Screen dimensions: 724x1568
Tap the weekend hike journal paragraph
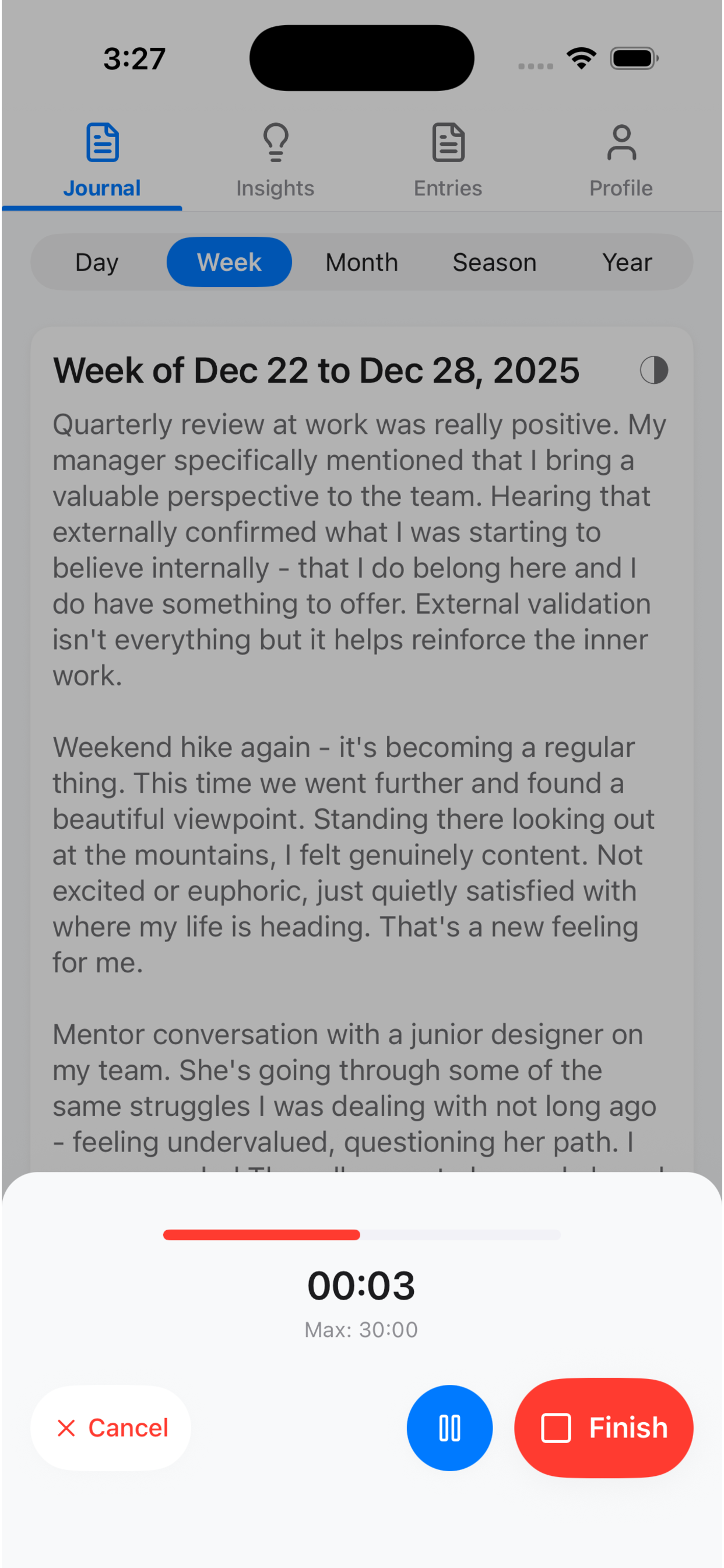[353, 855]
